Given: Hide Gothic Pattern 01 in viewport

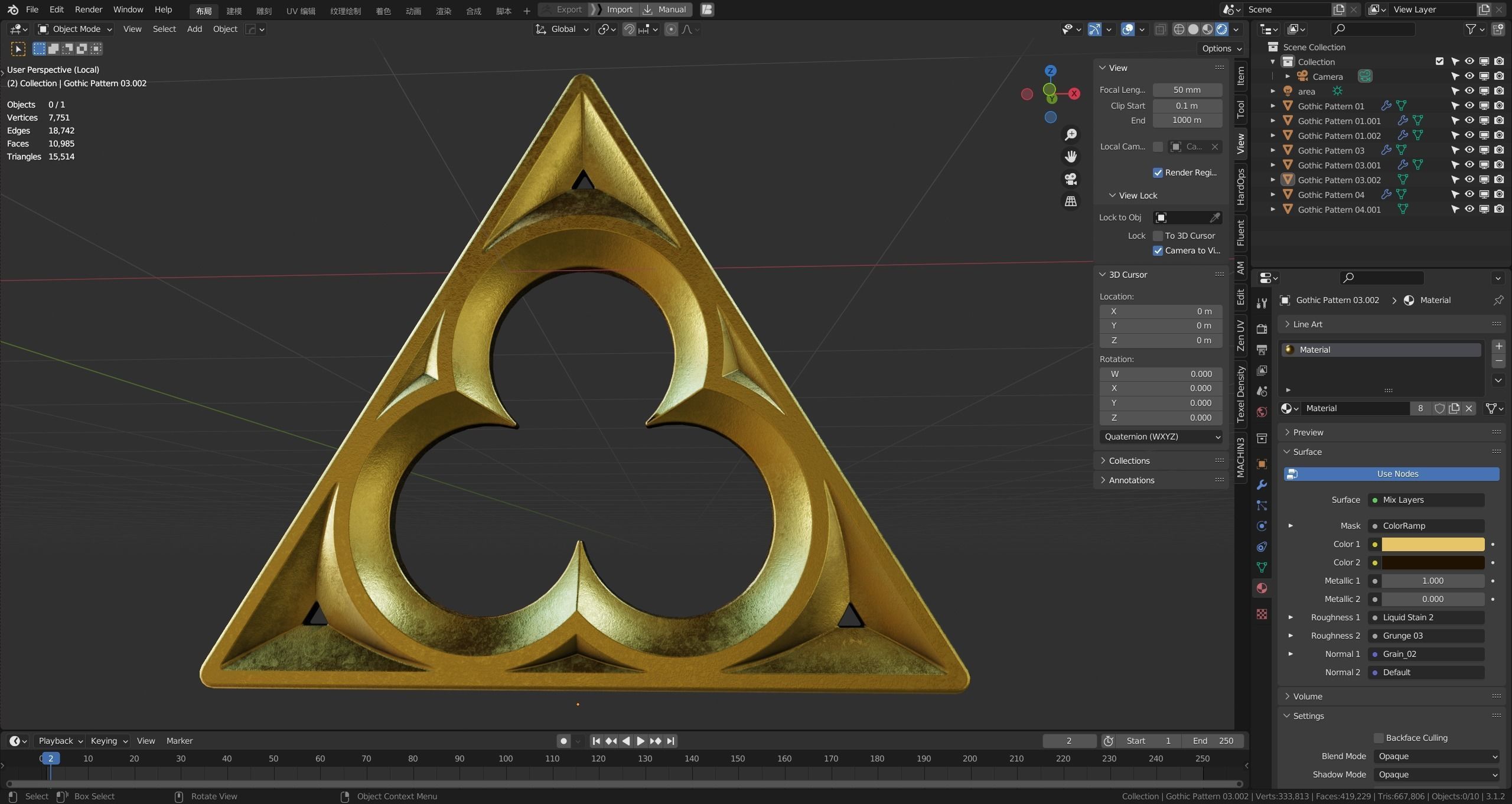Looking at the screenshot, I should tap(1469, 106).
